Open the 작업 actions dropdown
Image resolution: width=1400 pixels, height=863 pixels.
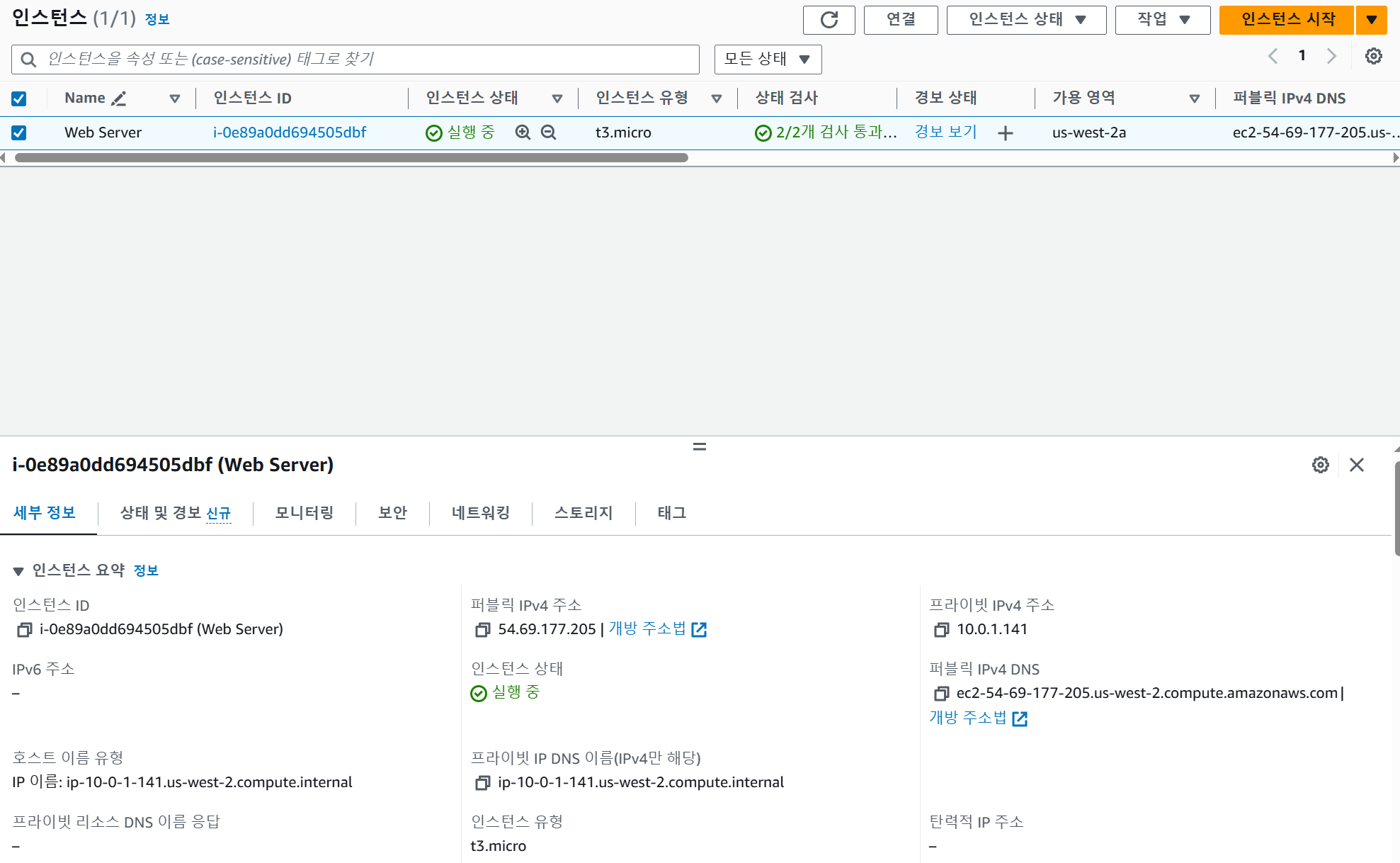point(1162,20)
